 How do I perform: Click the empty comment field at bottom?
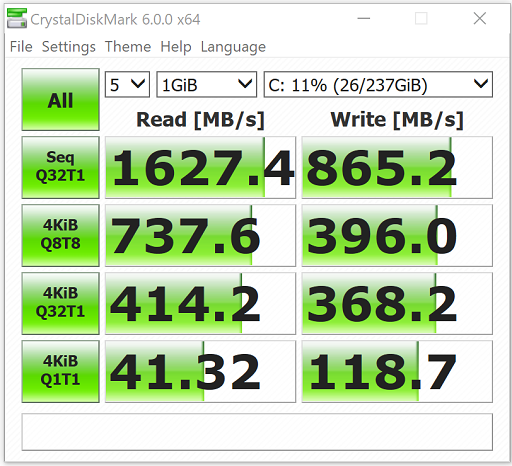point(257,432)
